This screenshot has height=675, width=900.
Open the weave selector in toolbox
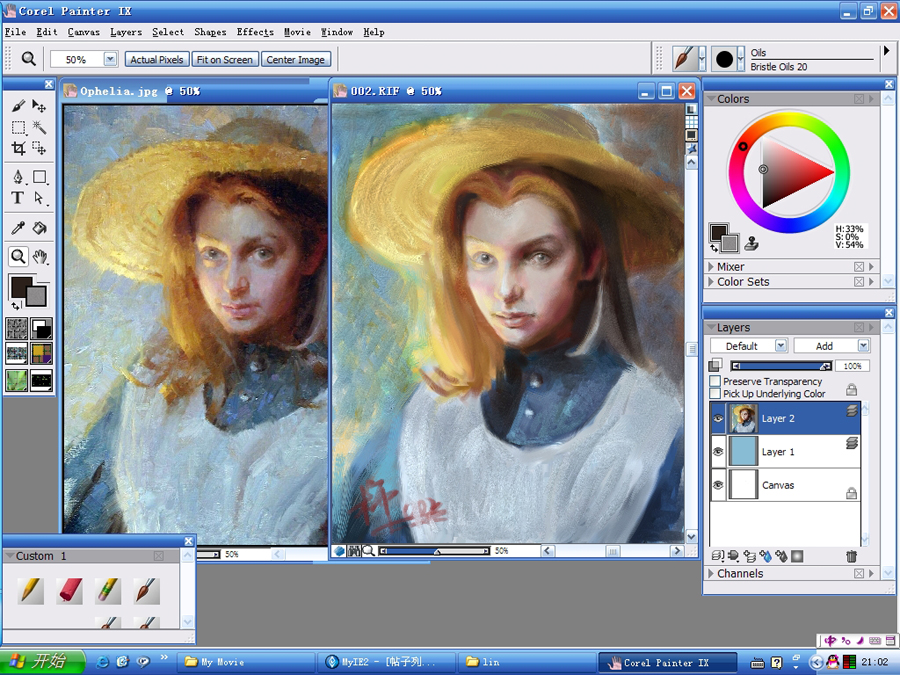(41, 354)
